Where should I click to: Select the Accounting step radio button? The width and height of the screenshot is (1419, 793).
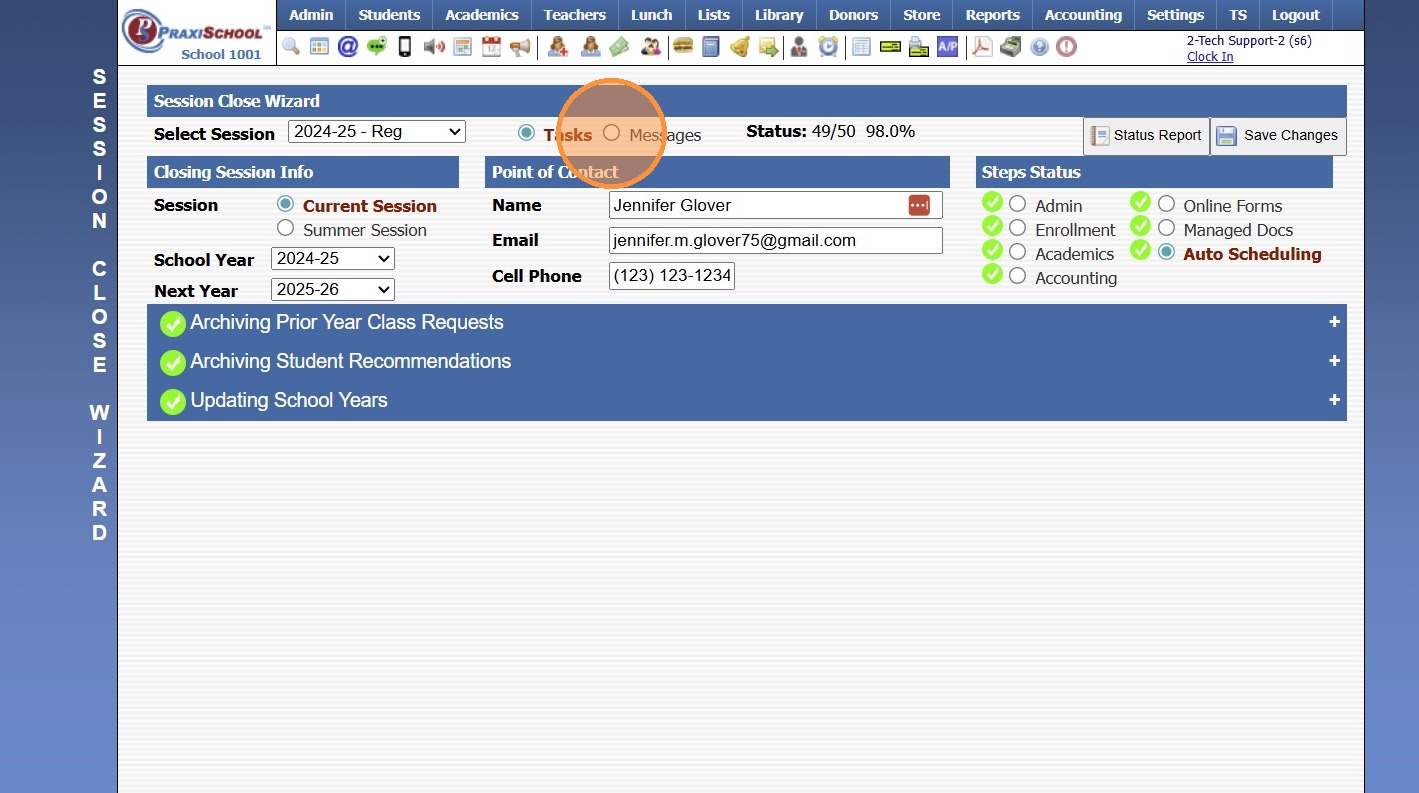(1017, 276)
